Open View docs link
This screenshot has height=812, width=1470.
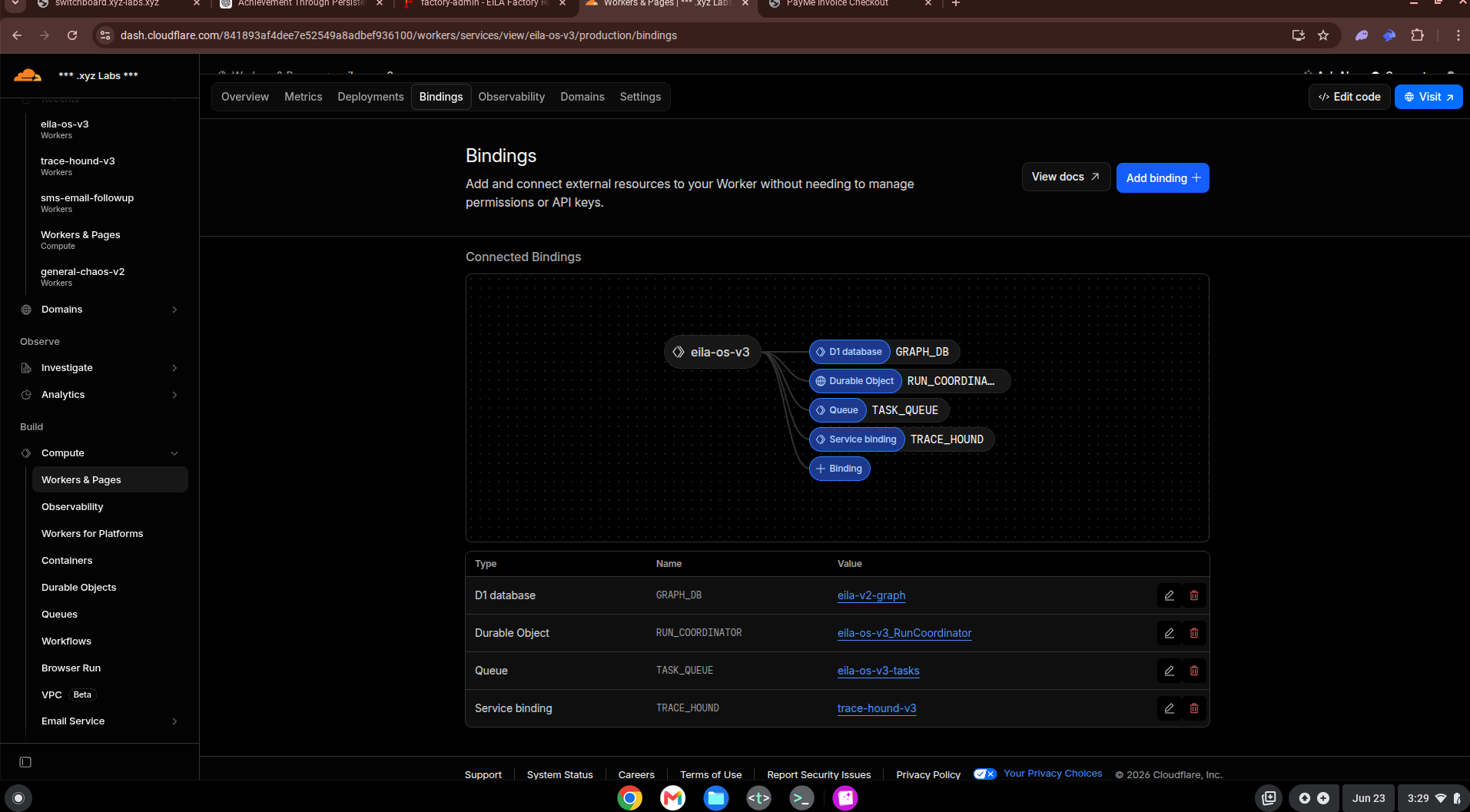pyautogui.click(x=1065, y=177)
